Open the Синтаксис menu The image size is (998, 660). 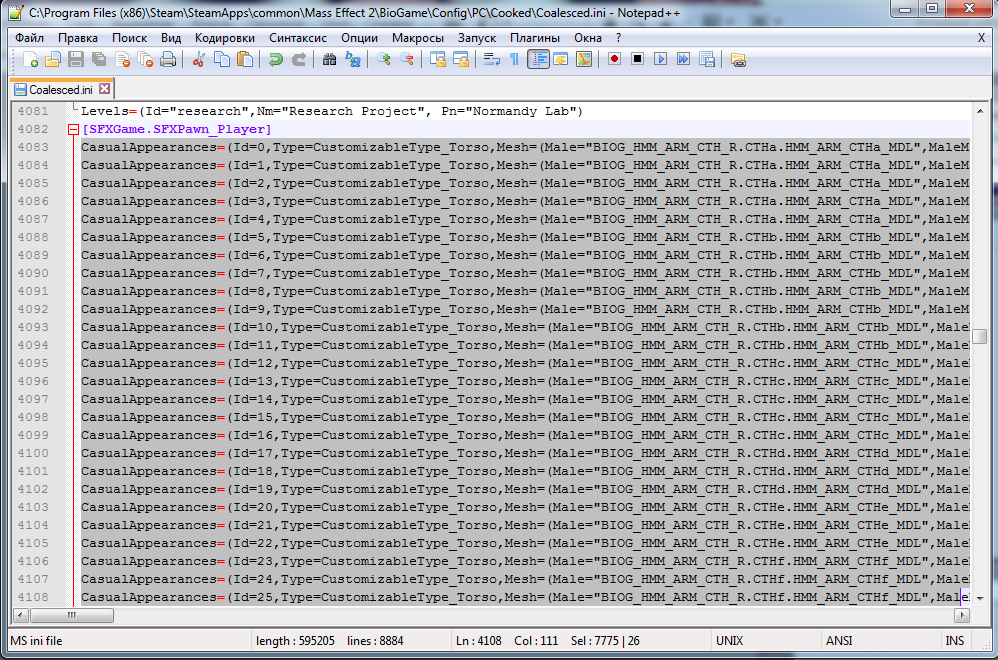pos(298,38)
